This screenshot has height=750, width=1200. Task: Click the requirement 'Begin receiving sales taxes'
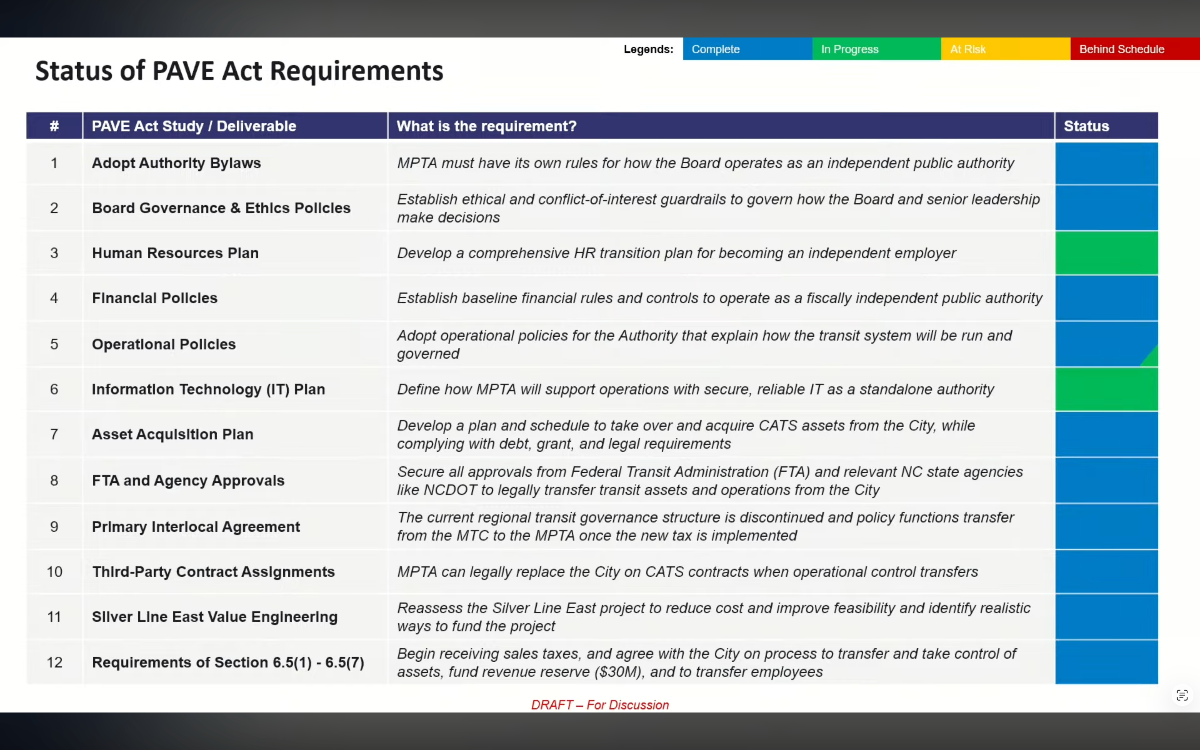click(706, 662)
